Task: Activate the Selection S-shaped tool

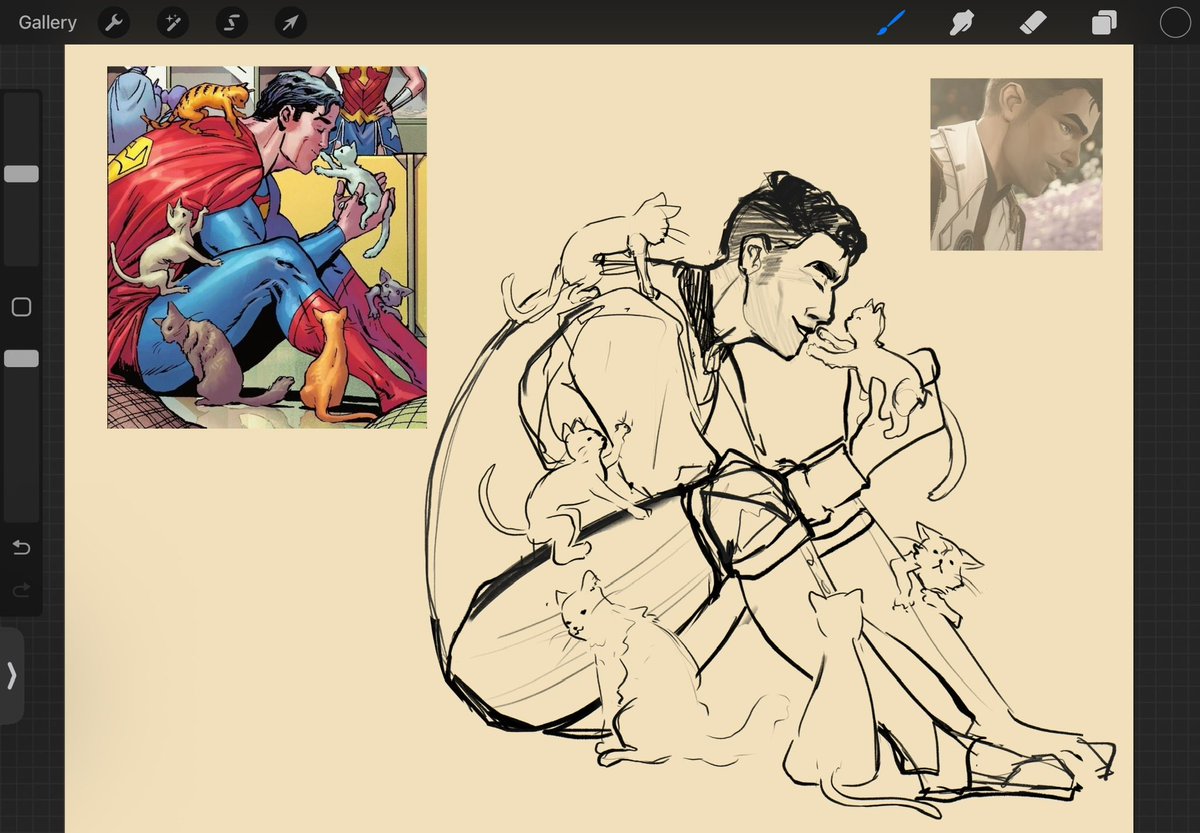Action: point(232,23)
